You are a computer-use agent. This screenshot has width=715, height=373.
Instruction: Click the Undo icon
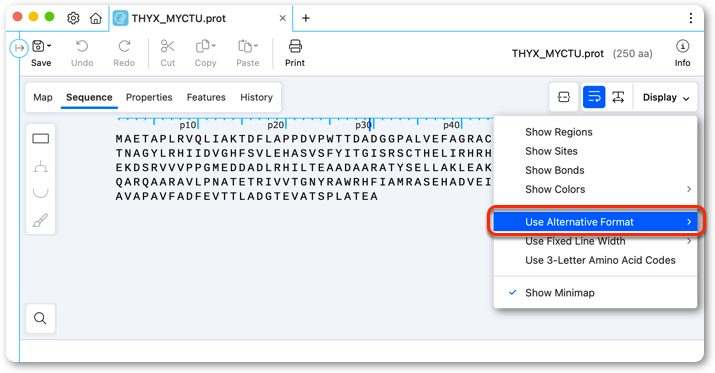click(x=82, y=47)
